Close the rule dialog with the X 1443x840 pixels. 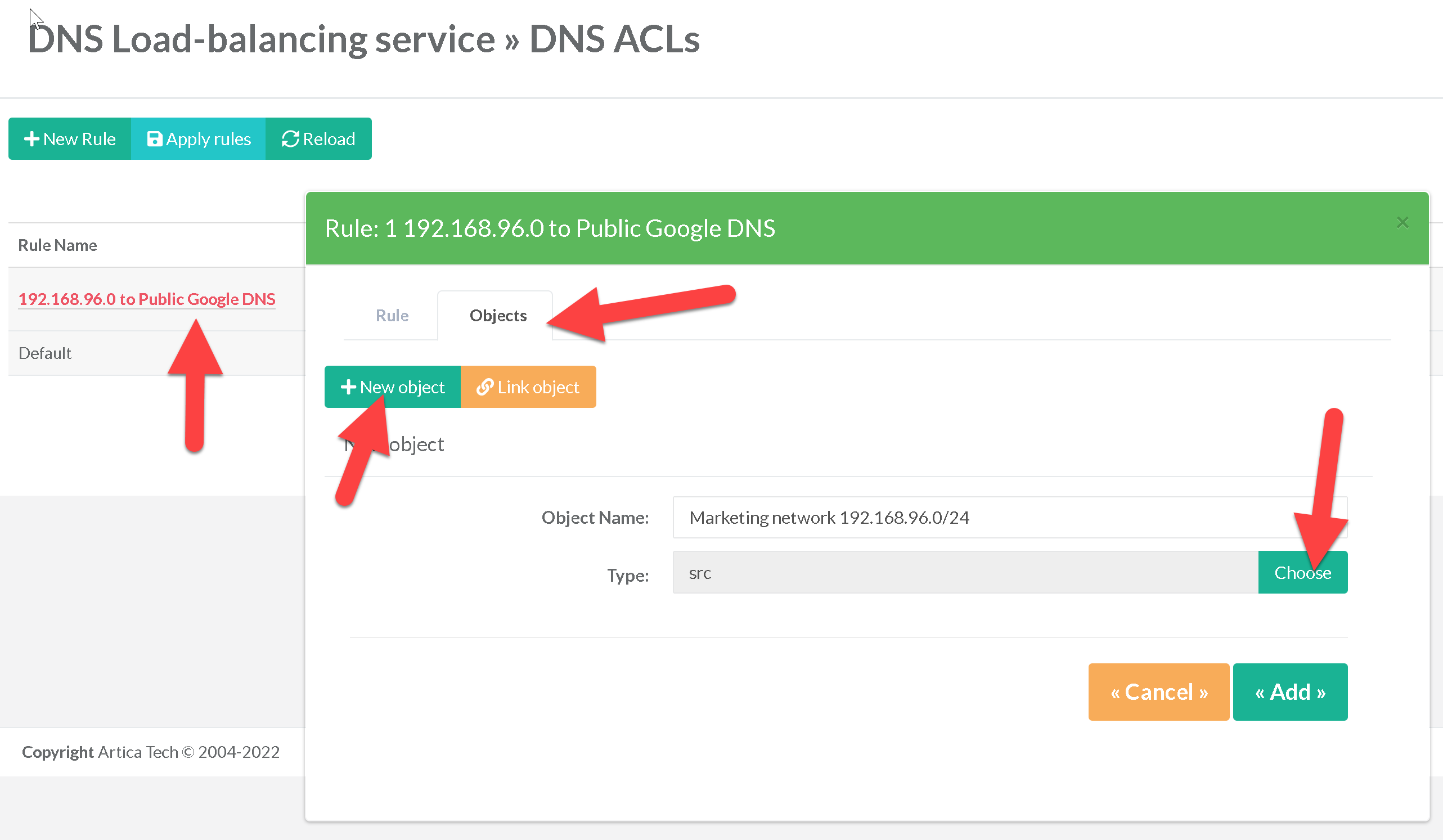pos(1402,222)
